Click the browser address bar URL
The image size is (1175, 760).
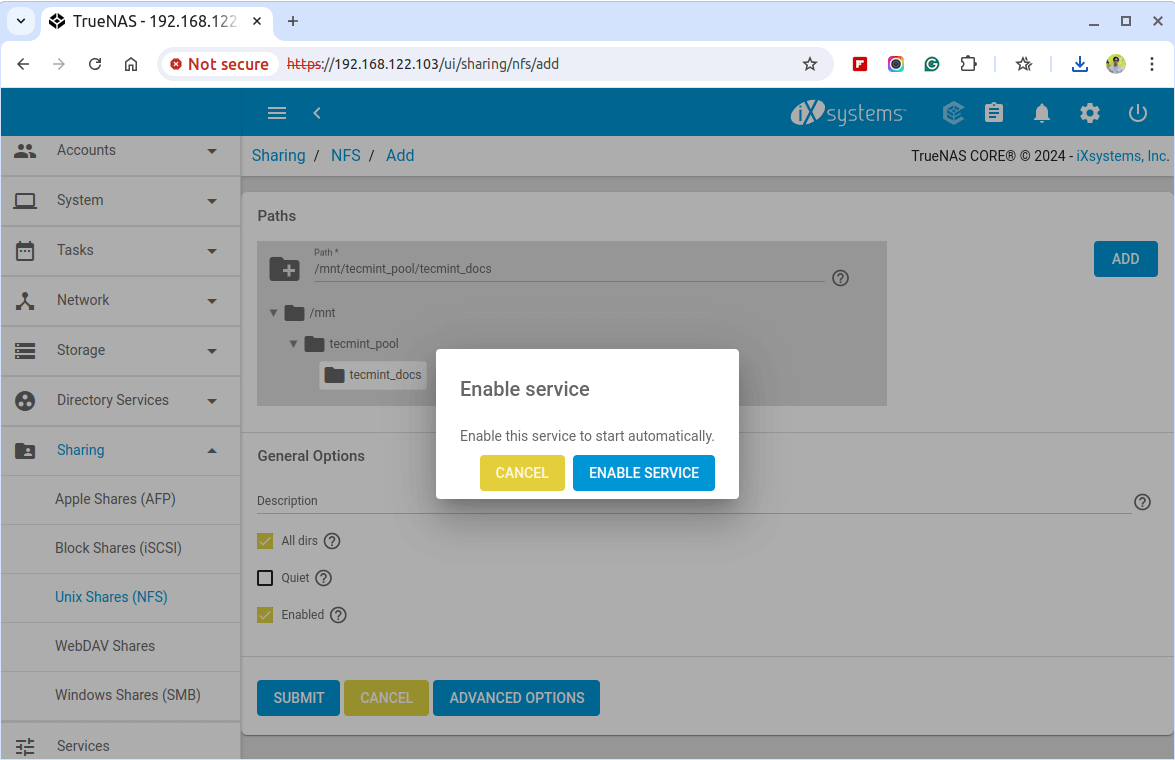coord(423,64)
